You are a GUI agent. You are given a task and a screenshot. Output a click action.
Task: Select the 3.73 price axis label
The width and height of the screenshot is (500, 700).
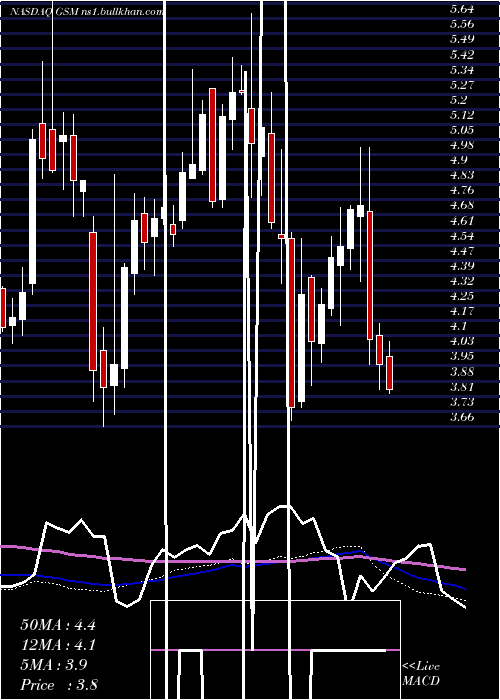coord(462,402)
